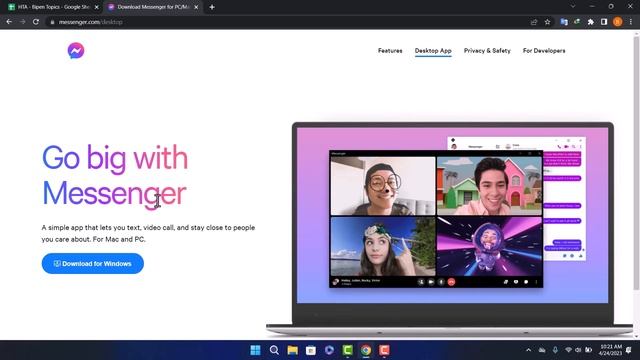Open the blue media player taskbar icon
Viewport: 640px width, 360px height.
(x=329, y=350)
